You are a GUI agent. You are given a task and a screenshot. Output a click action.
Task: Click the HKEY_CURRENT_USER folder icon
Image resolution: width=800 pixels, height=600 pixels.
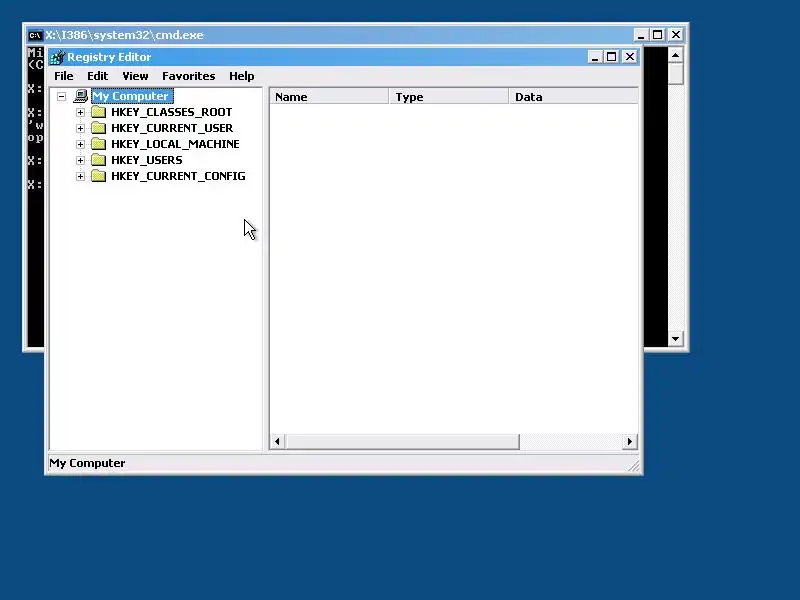[x=98, y=128]
